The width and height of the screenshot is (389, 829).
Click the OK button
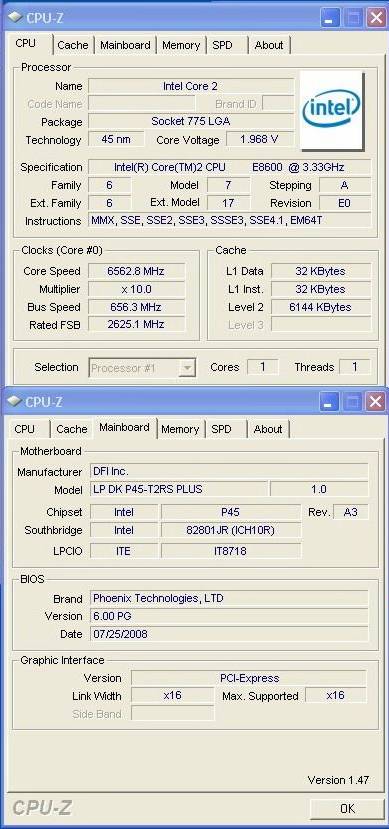coord(347,808)
